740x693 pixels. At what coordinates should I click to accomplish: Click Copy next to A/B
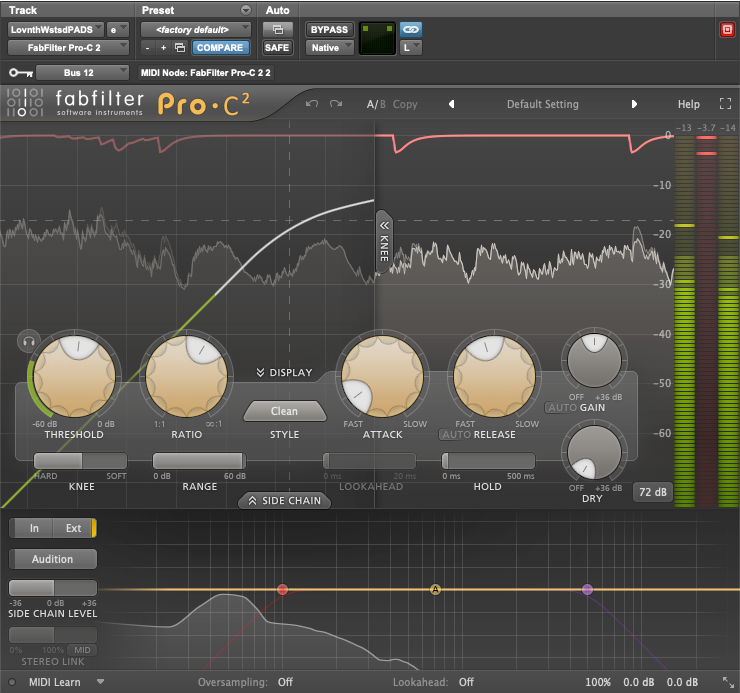click(x=405, y=104)
